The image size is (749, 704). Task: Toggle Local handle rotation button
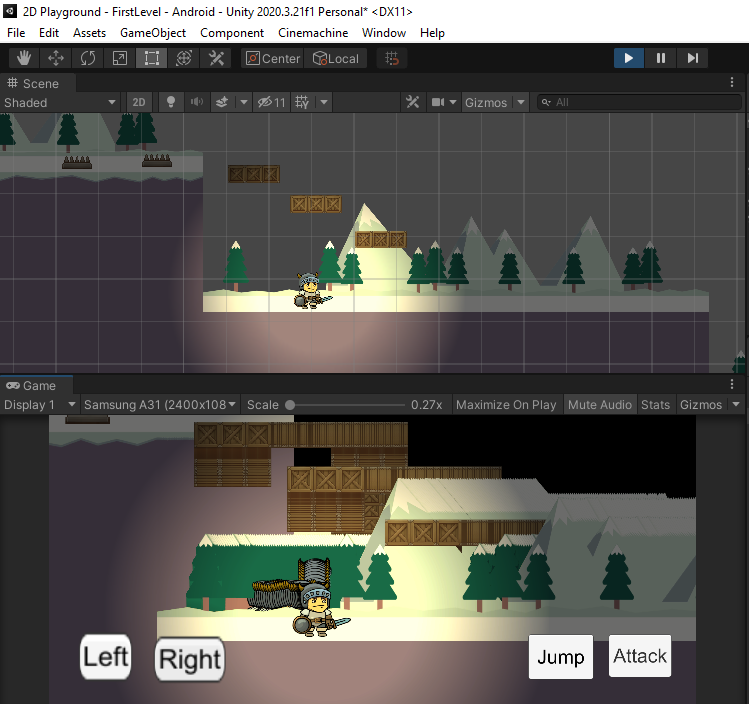[335, 58]
